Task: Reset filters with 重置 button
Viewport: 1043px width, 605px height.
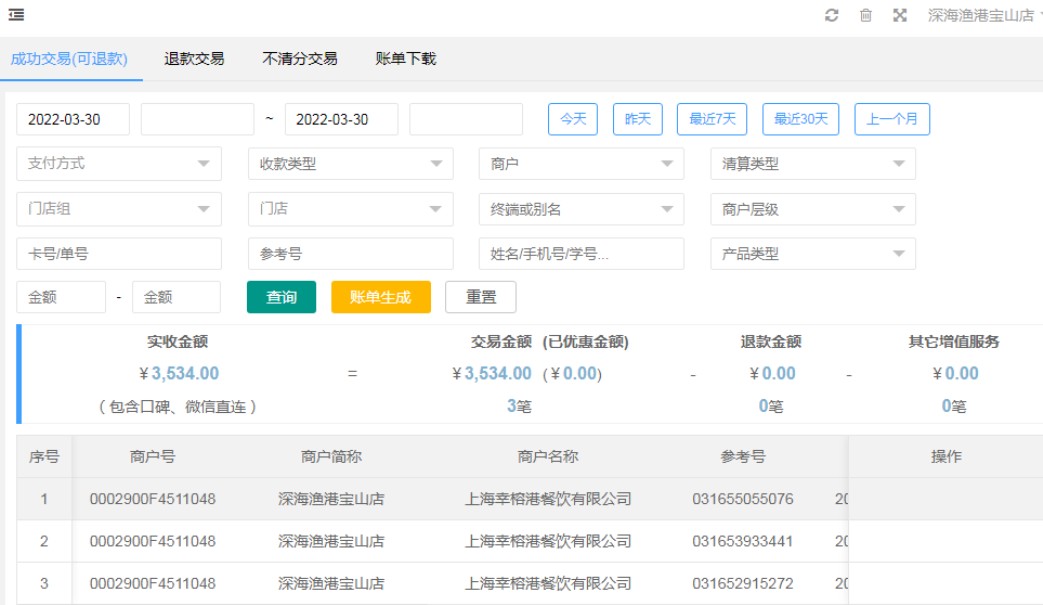Action: click(480, 297)
